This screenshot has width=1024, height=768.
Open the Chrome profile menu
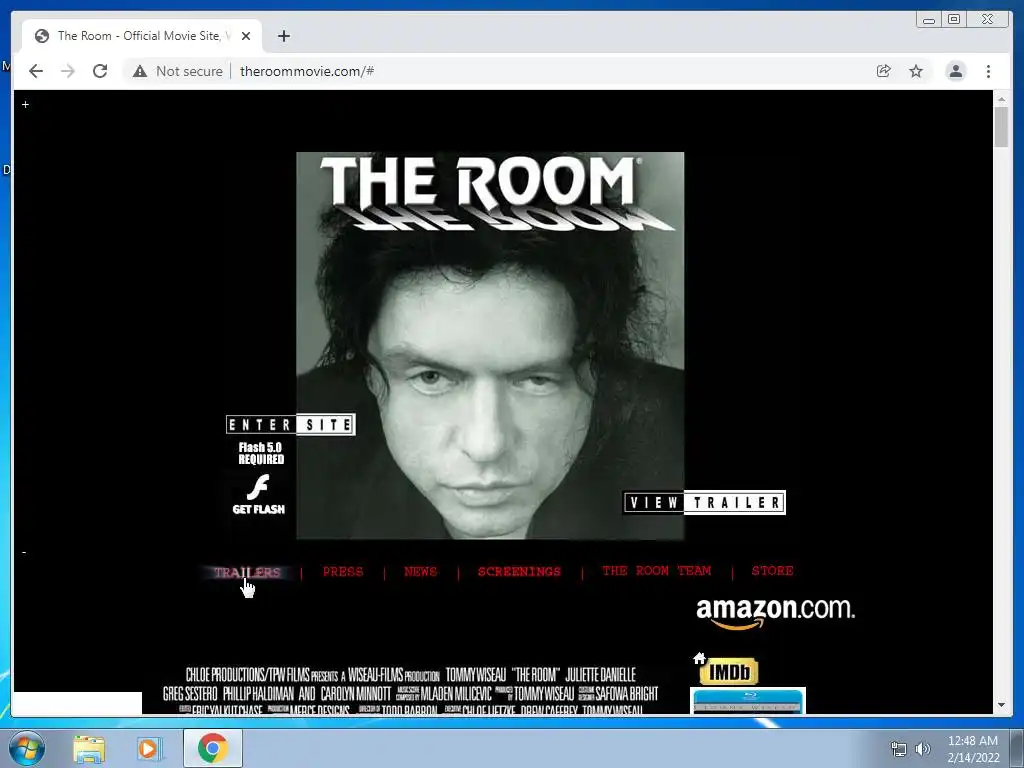(x=955, y=71)
